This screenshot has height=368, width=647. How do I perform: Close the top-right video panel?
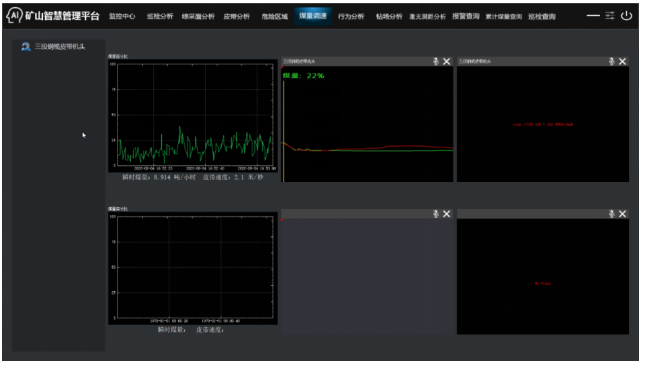tap(622, 61)
